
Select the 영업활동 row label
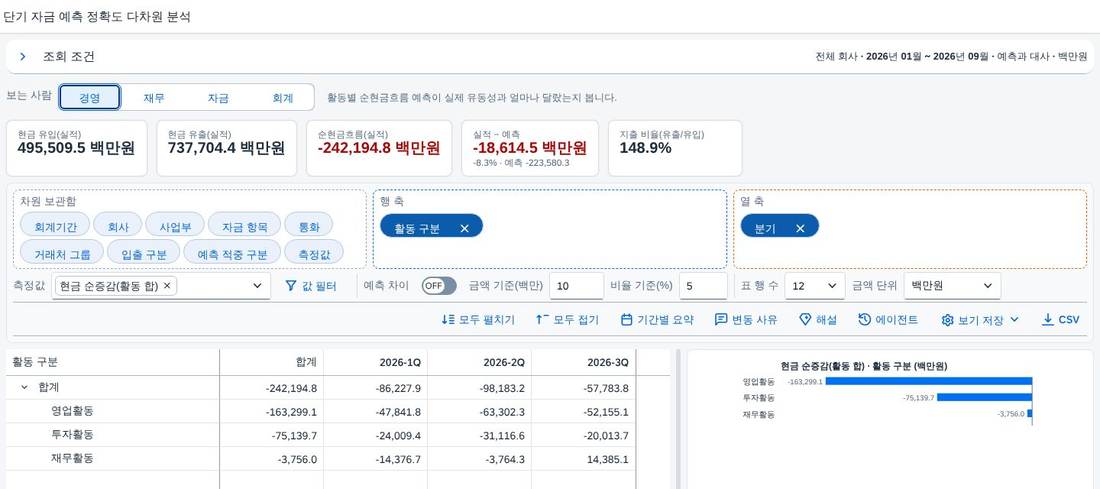pyautogui.click(x=72, y=411)
